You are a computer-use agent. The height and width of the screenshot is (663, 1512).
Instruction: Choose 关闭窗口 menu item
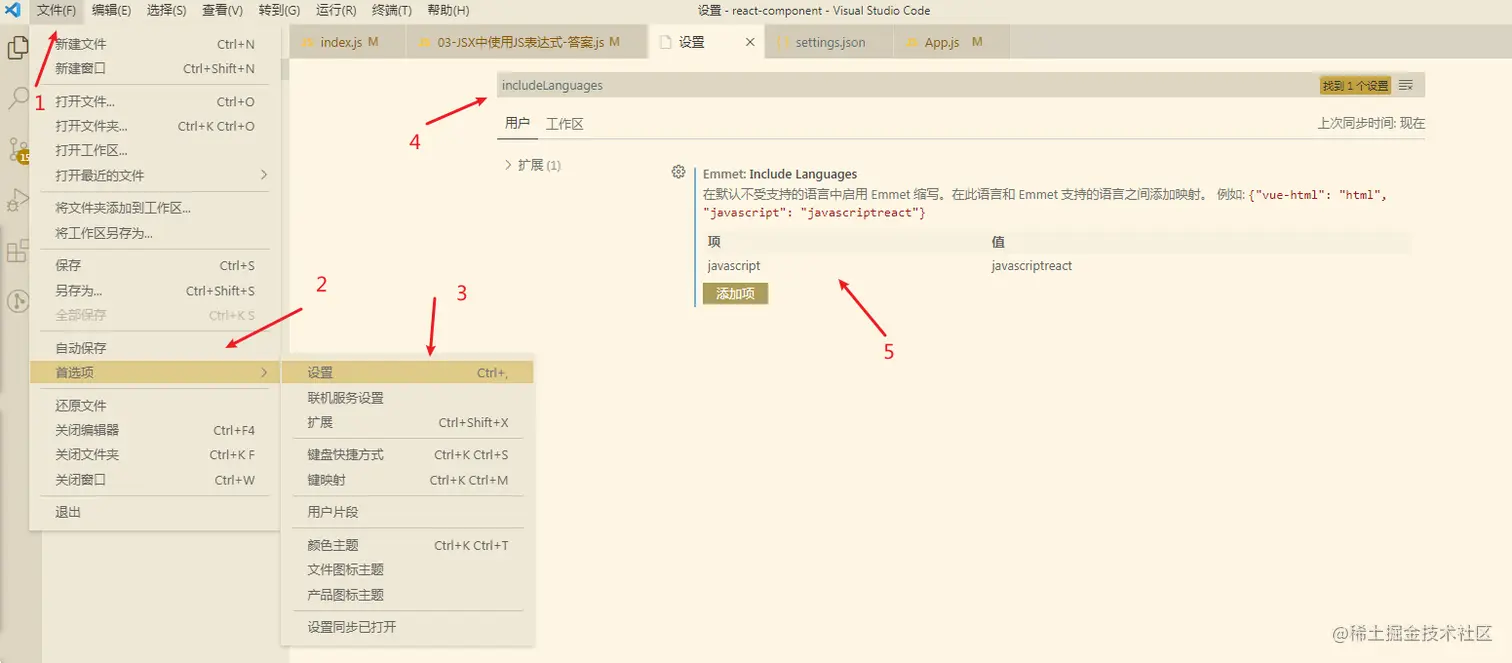coord(155,479)
